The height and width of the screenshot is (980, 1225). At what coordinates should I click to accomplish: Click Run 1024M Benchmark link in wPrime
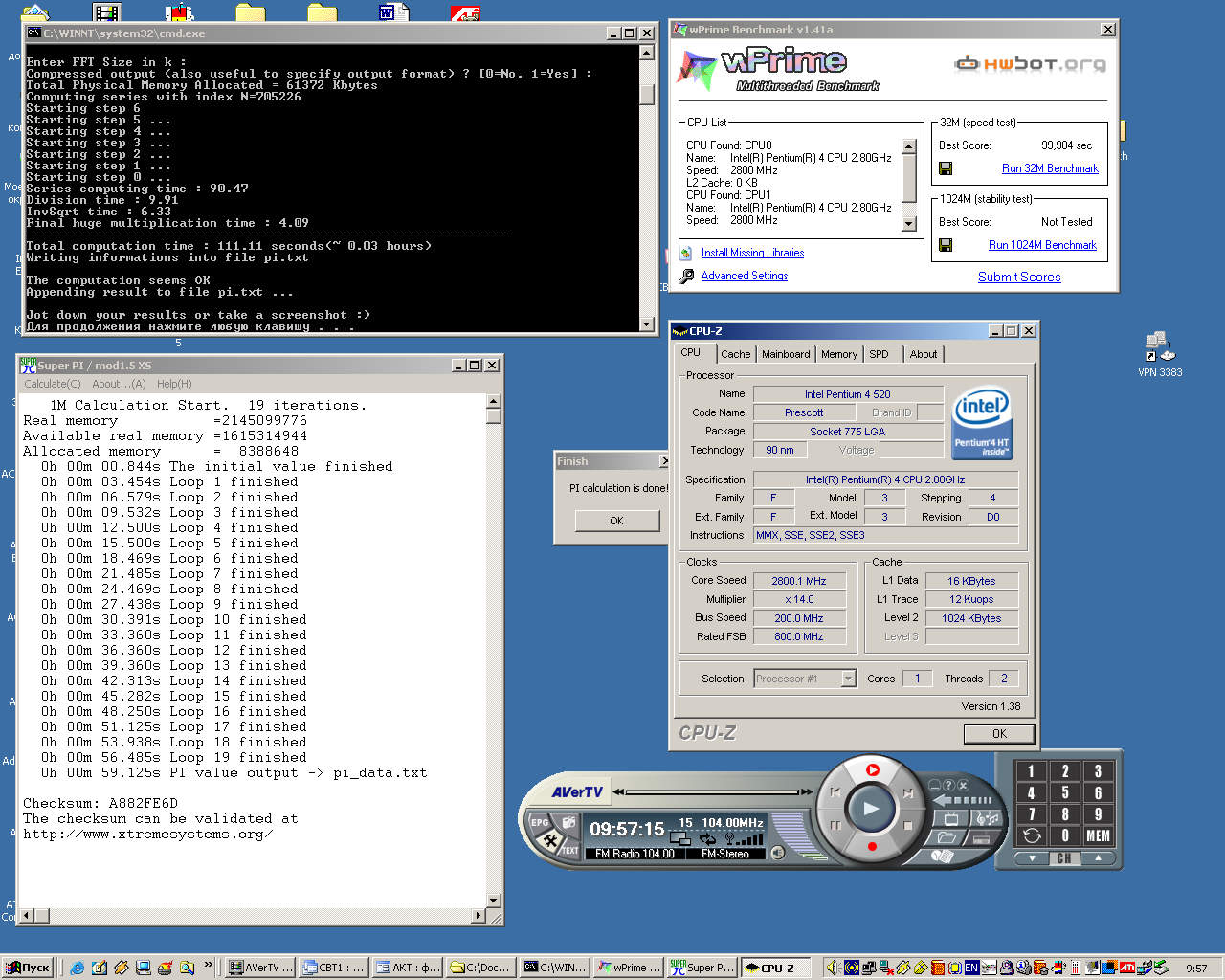click(1042, 245)
